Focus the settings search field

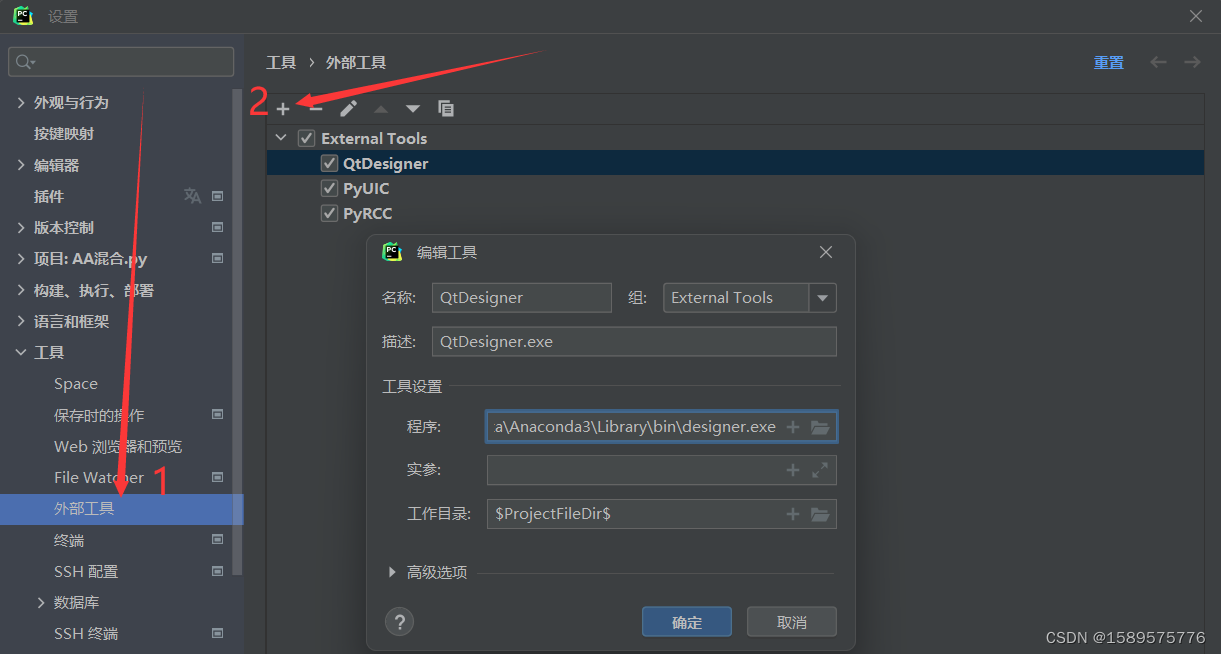tap(121, 62)
